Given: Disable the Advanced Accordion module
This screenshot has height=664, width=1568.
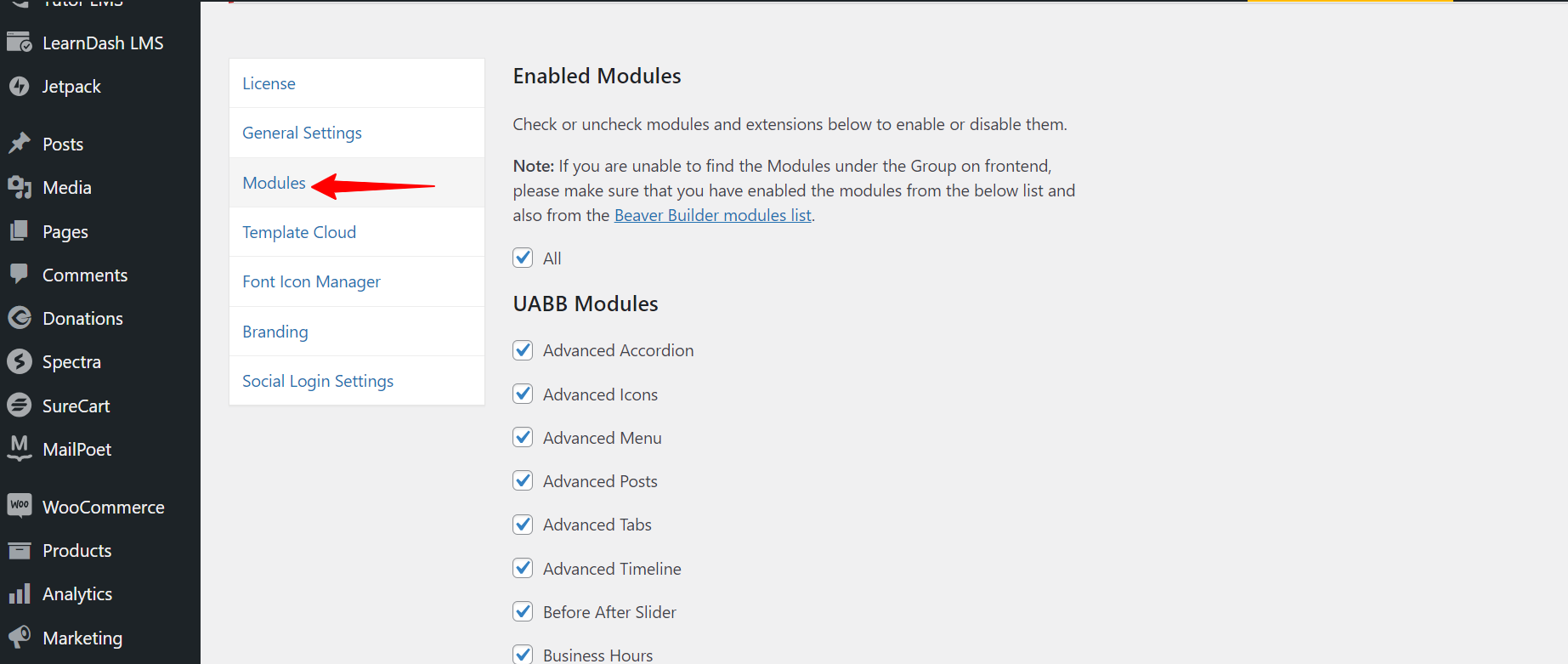Looking at the screenshot, I should [523, 349].
